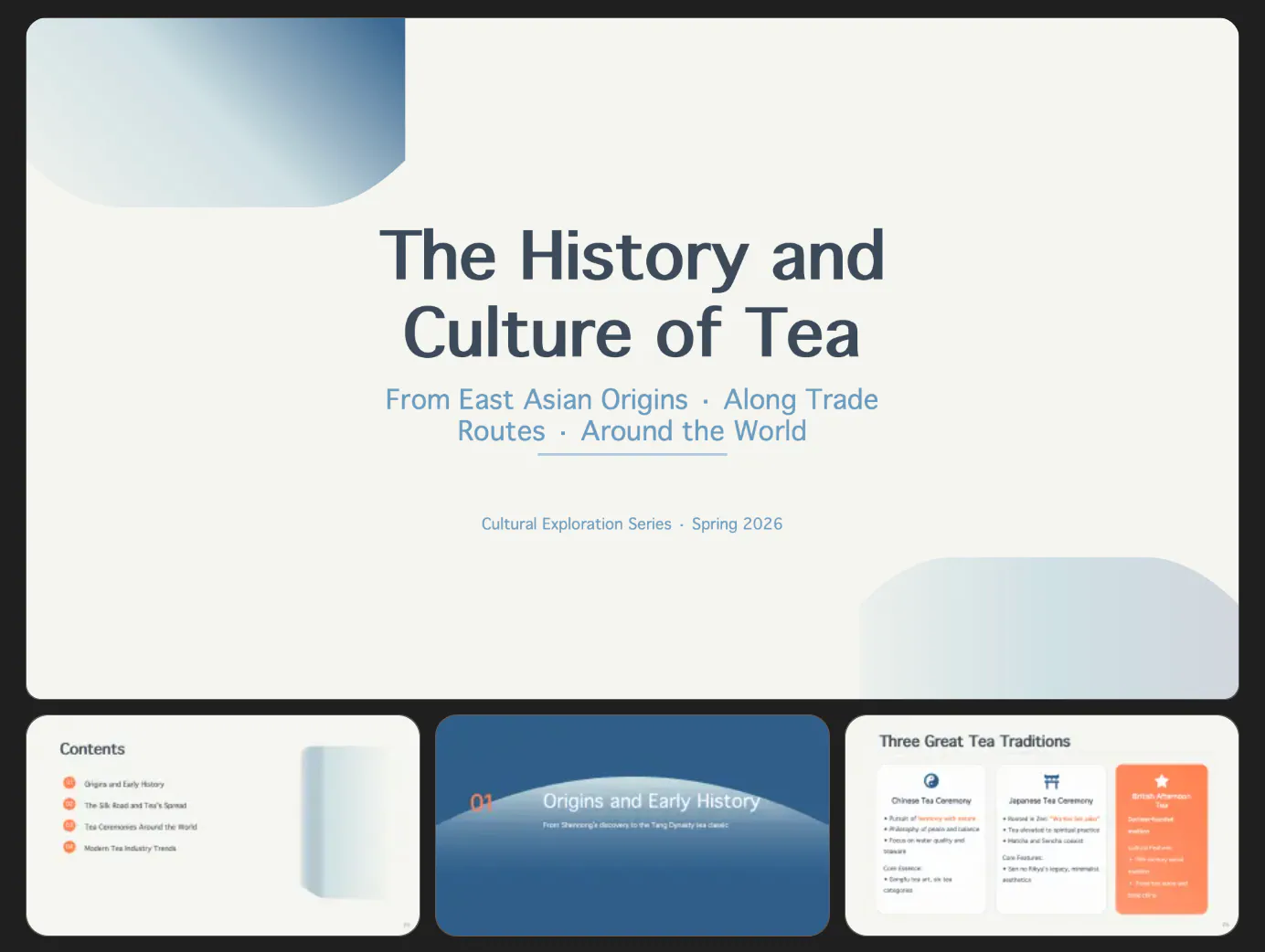1265x952 pixels.
Task: Click 'Tea Ceremonies Around the World' entry
Action: click(141, 827)
